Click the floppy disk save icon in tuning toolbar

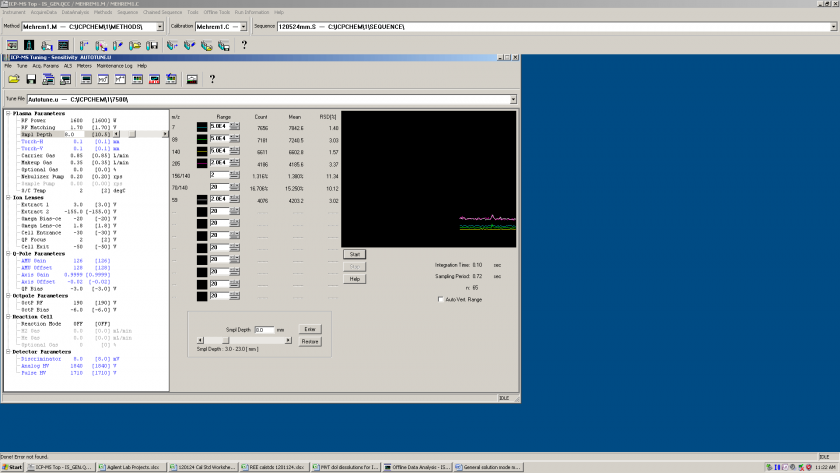click(33, 79)
